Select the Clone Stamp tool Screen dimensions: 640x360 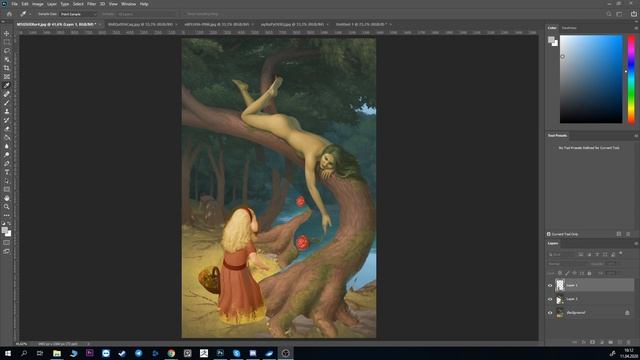pyautogui.click(x=7, y=111)
